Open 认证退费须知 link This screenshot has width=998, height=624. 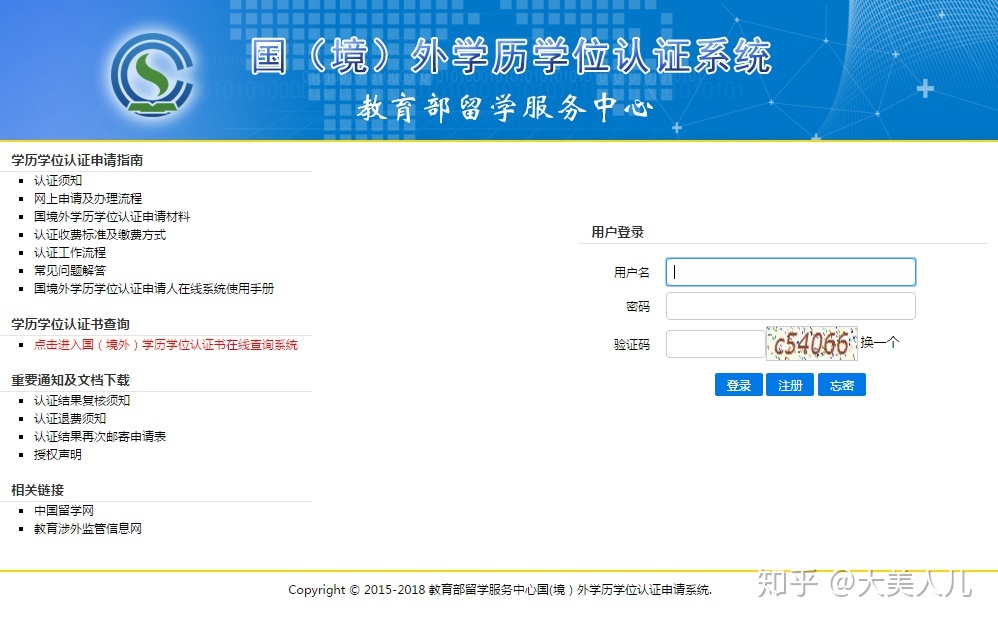click(70, 418)
